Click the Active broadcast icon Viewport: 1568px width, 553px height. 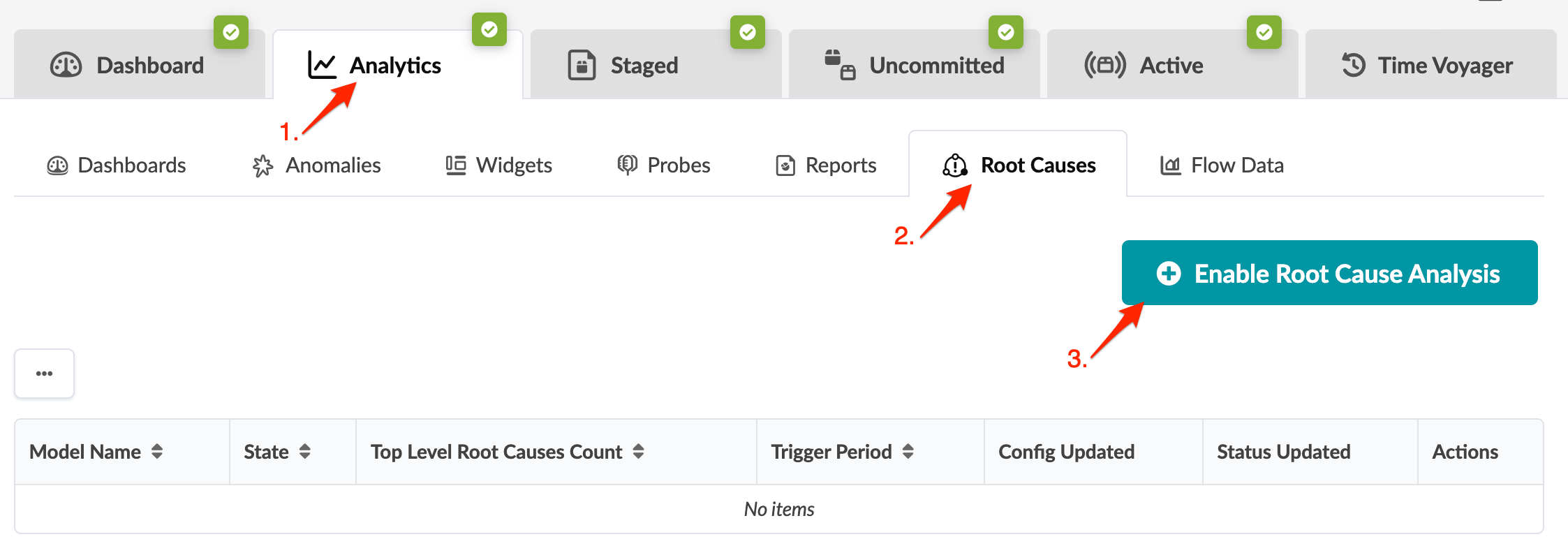[1104, 66]
